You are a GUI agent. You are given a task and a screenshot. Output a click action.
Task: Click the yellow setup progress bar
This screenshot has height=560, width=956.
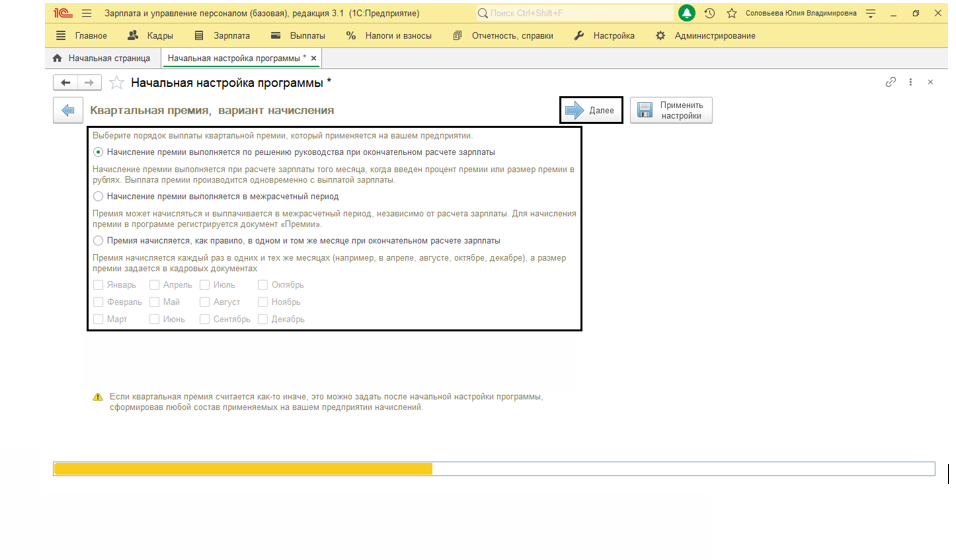click(x=243, y=469)
